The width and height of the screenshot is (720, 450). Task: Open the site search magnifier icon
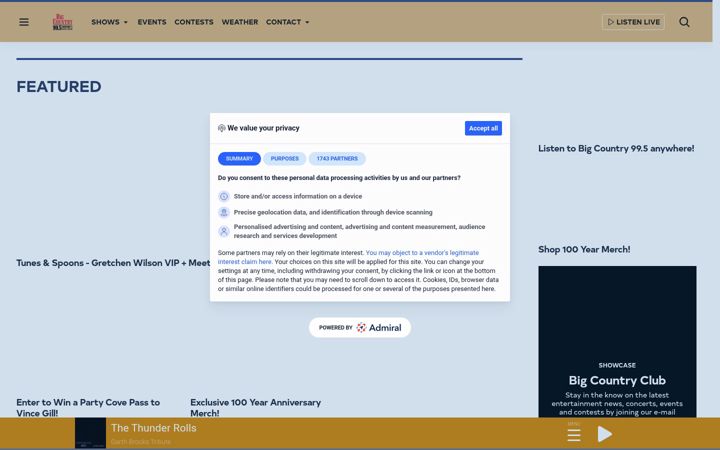pyautogui.click(x=684, y=22)
